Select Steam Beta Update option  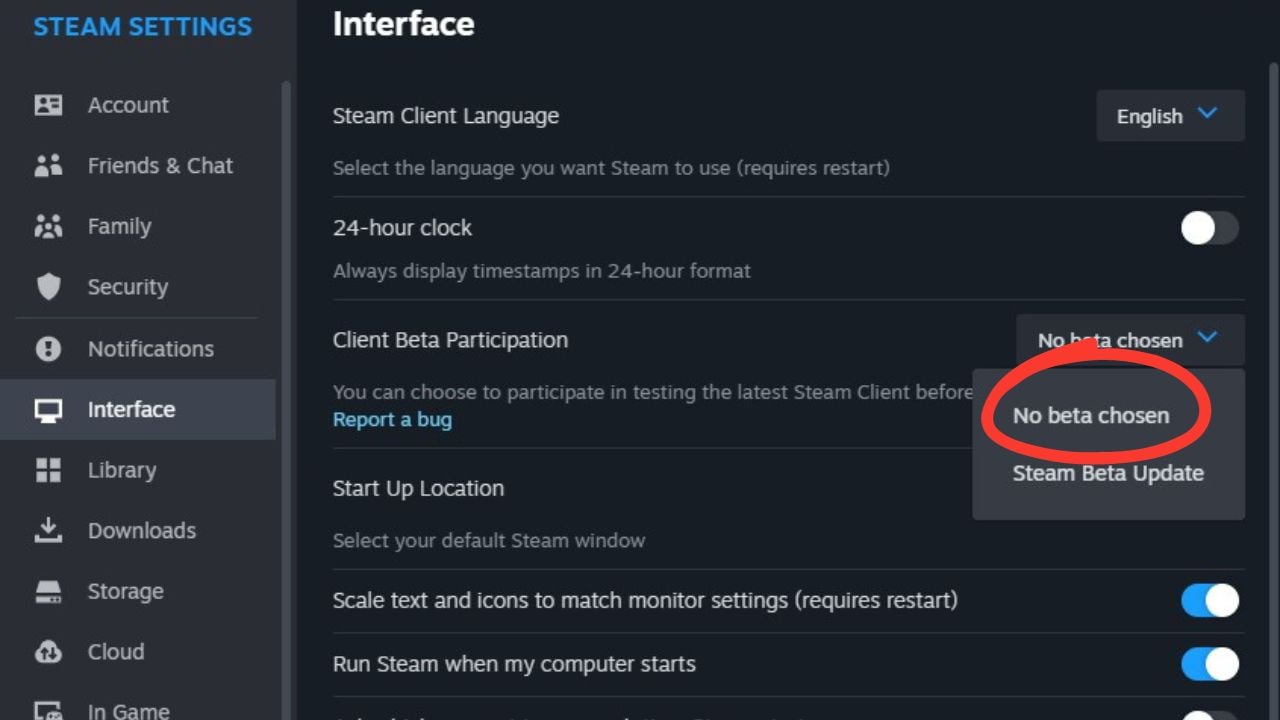[x=1108, y=473]
